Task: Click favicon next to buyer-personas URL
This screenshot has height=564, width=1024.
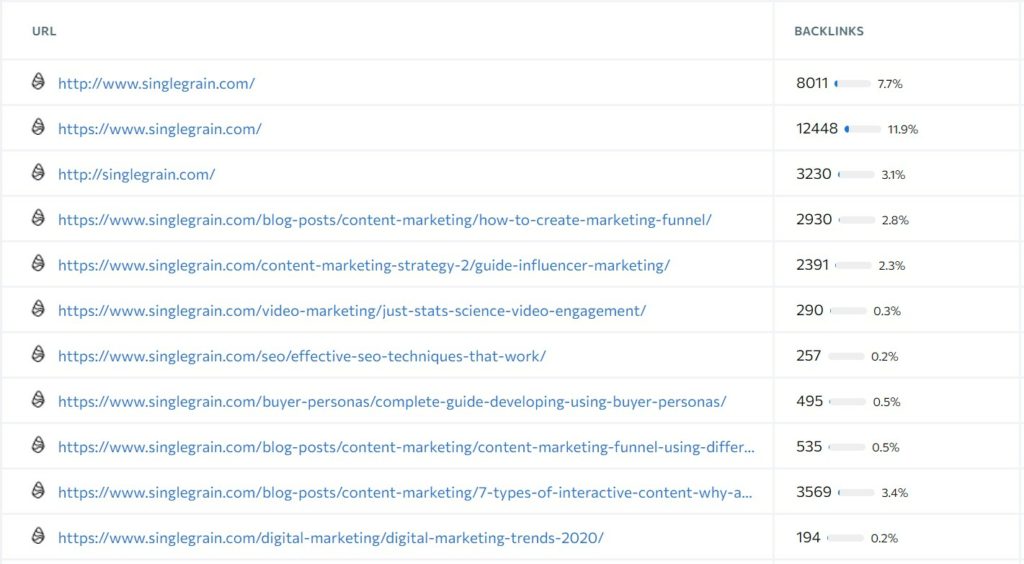Action: (x=39, y=400)
